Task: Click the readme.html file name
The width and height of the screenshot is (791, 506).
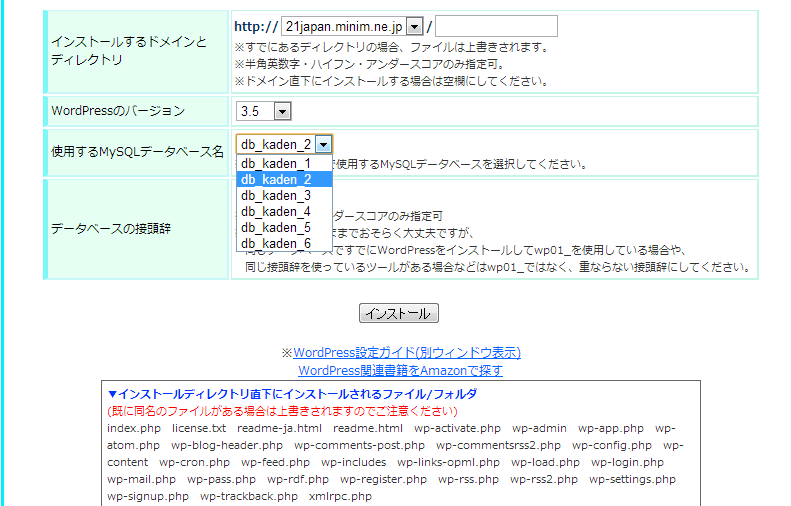Action: (368, 428)
